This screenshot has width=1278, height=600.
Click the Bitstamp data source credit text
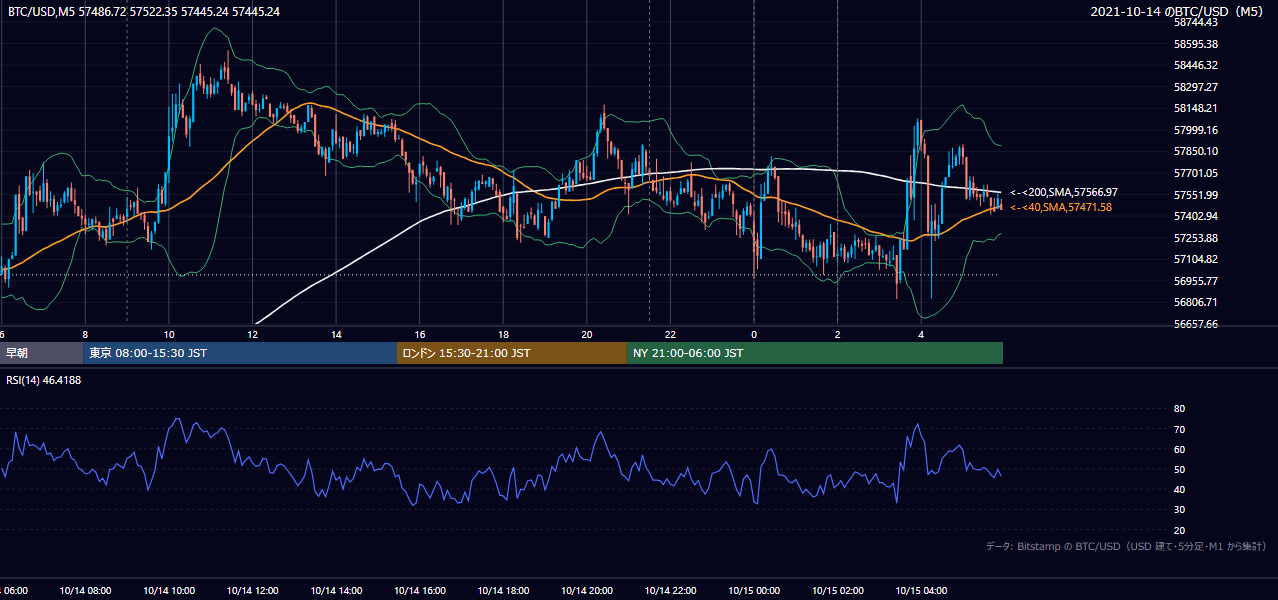[x=1126, y=546]
